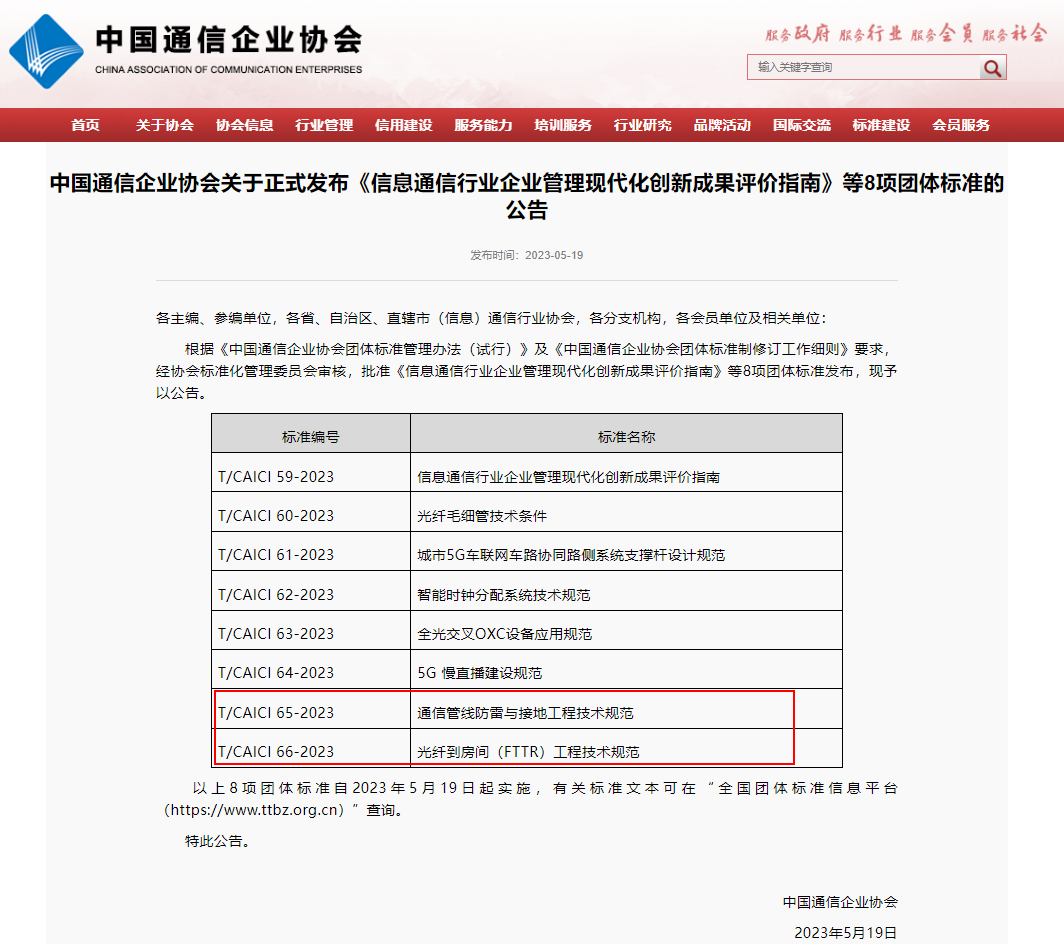
Task: Click the 2023年5月19日 signature date
Action: click(x=846, y=932)
